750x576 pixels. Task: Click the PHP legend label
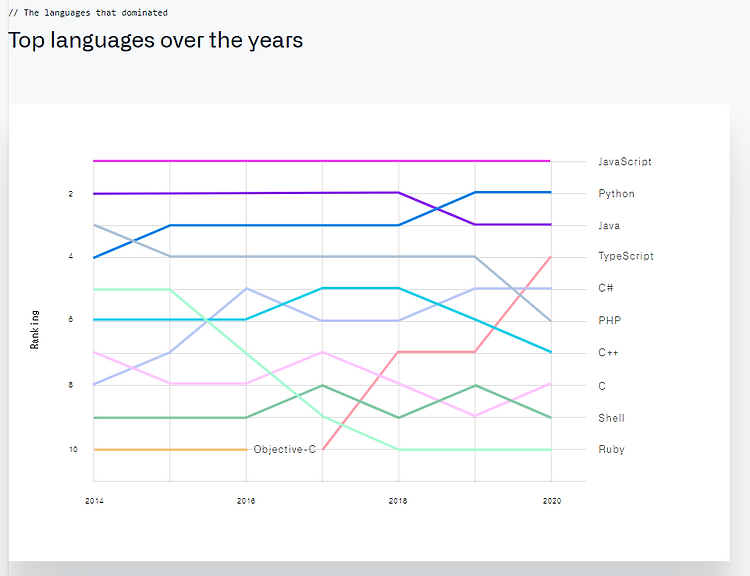[609, 321]
